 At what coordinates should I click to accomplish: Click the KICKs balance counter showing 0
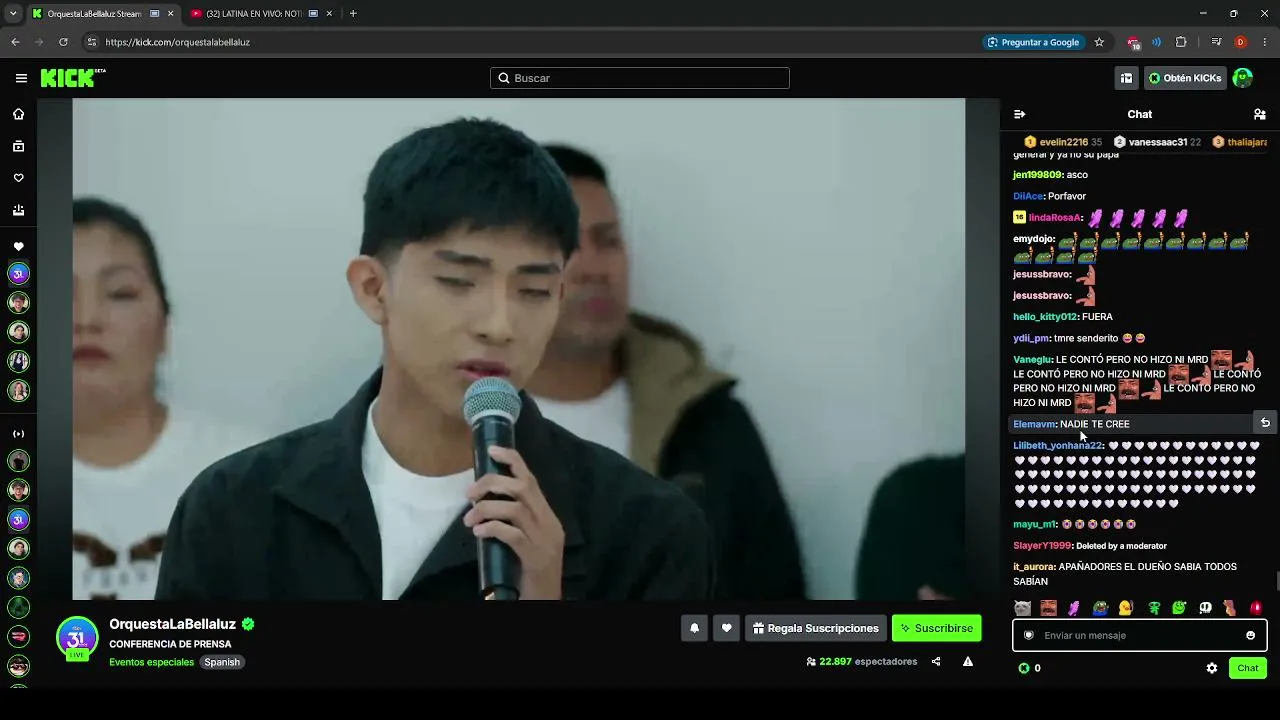tap(1029, 668)
